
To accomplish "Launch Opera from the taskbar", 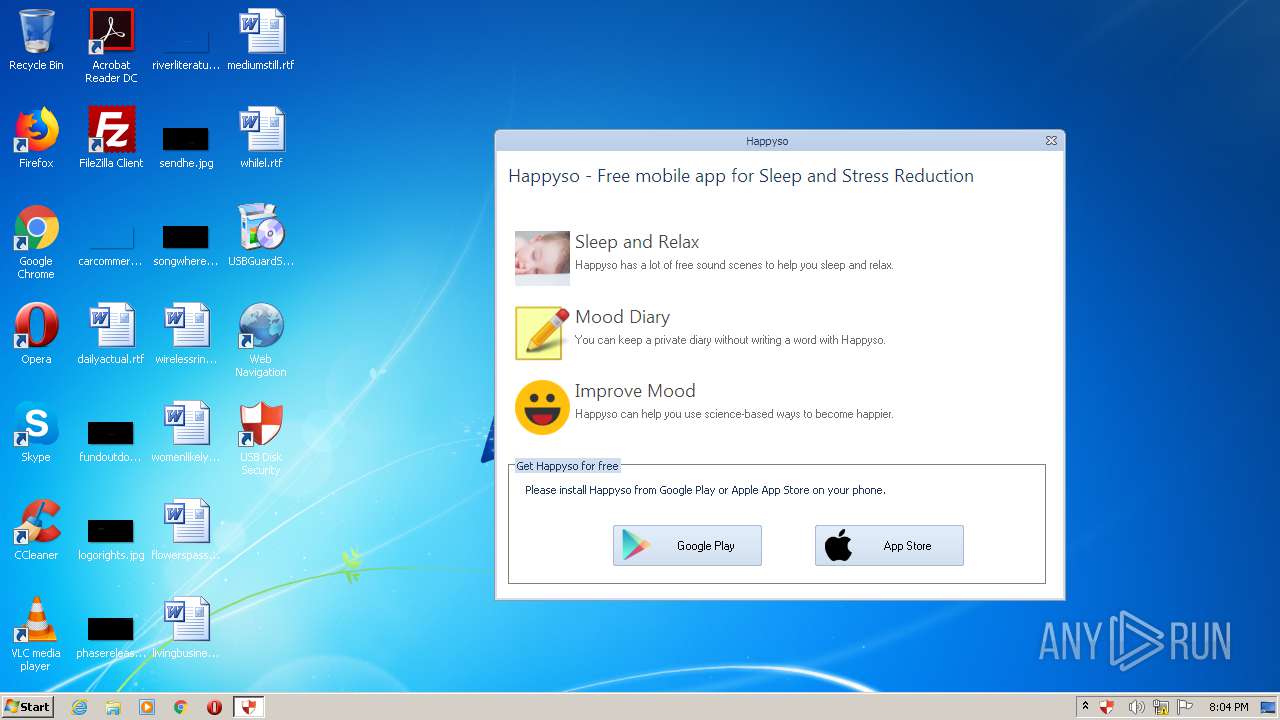I will click(x=215, y=707).
